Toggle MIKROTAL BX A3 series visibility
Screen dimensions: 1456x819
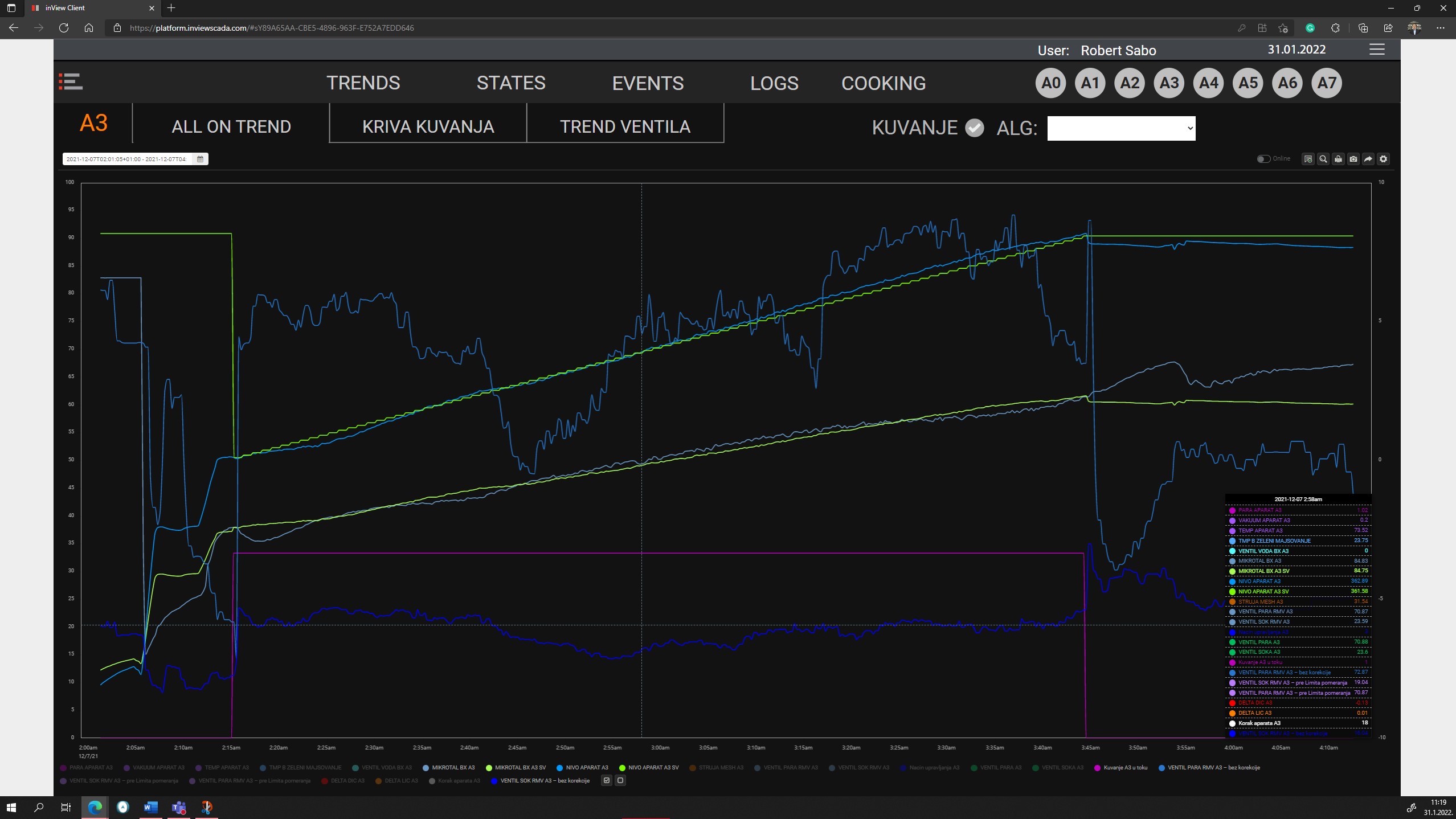click(448, 768)
